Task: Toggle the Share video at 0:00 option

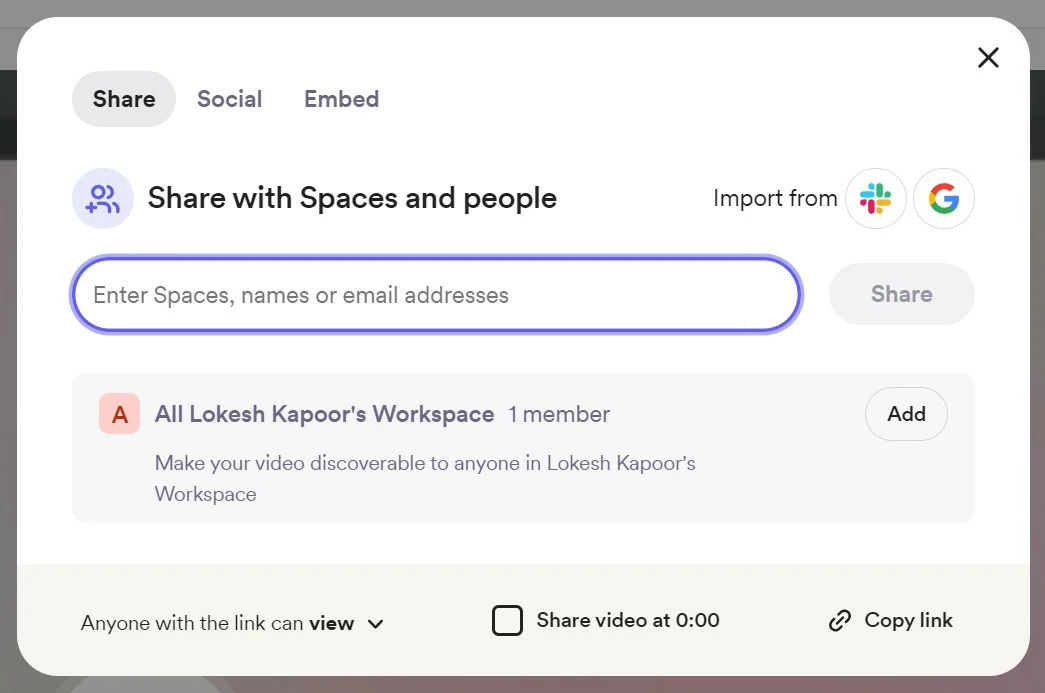Action: [508, 620]
